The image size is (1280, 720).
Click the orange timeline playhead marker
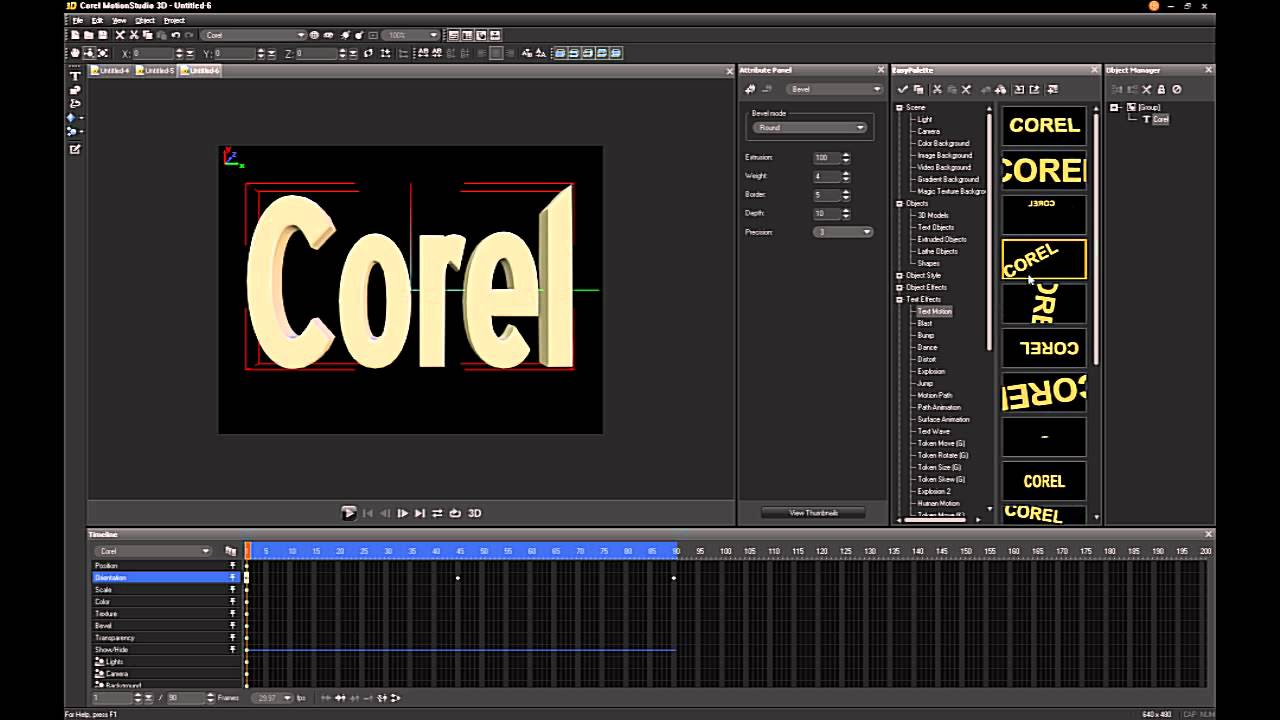click(x=248, y=551)
